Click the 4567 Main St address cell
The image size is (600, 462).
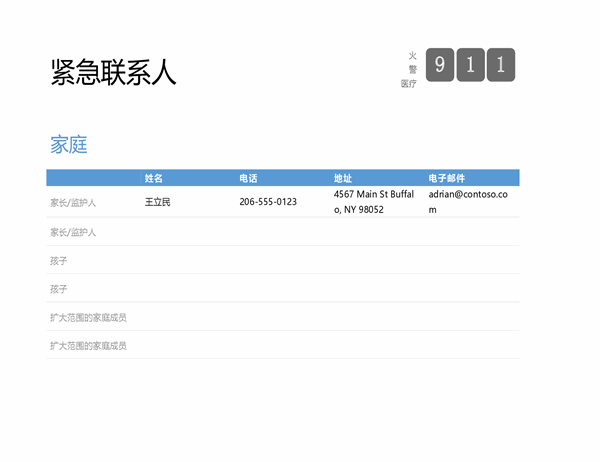click(x=373, y=202)
